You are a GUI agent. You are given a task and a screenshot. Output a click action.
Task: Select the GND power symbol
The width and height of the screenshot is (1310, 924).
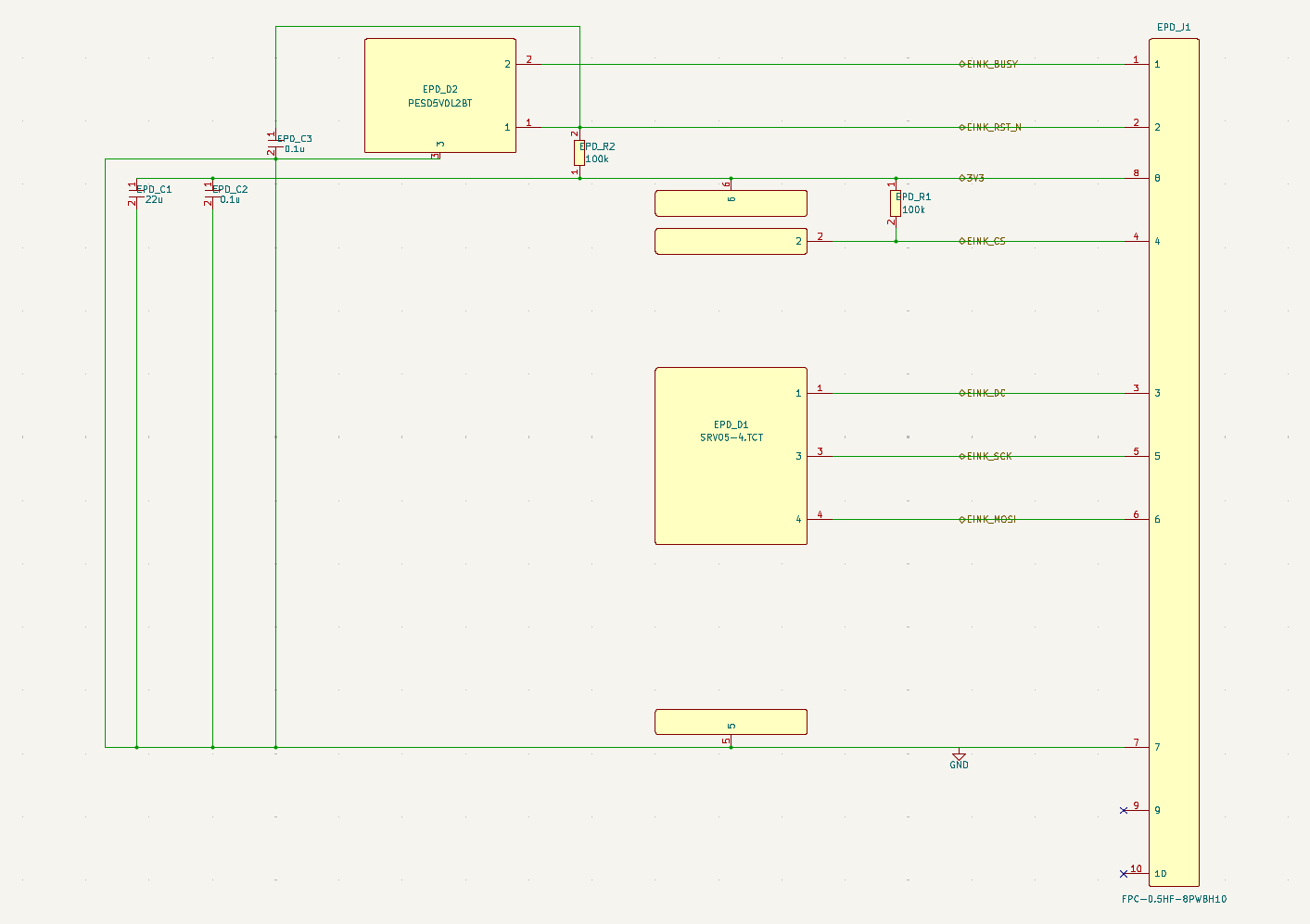[959, 759]
